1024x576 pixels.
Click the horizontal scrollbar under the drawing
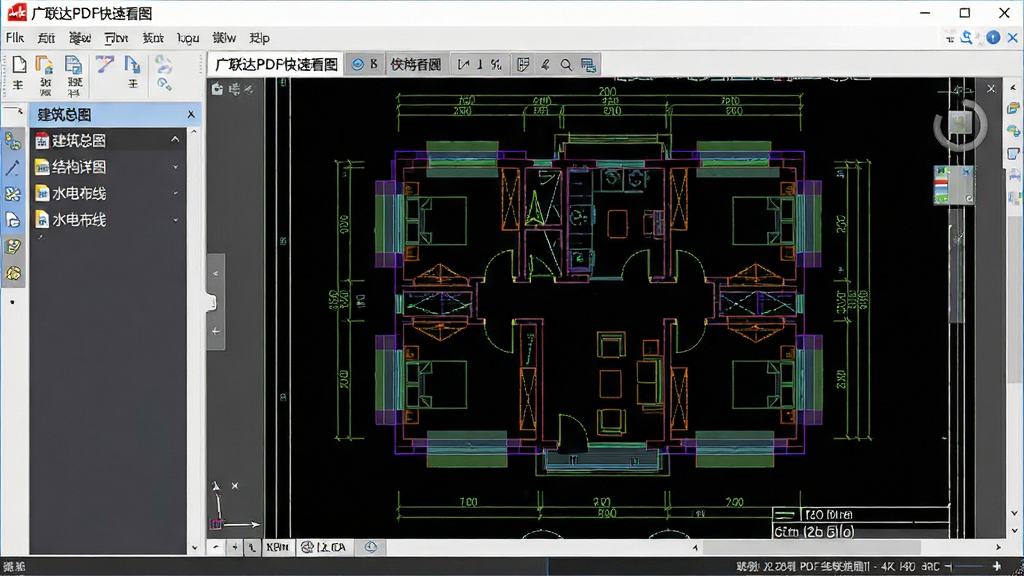pyautogui.click(x=811, y=547)
